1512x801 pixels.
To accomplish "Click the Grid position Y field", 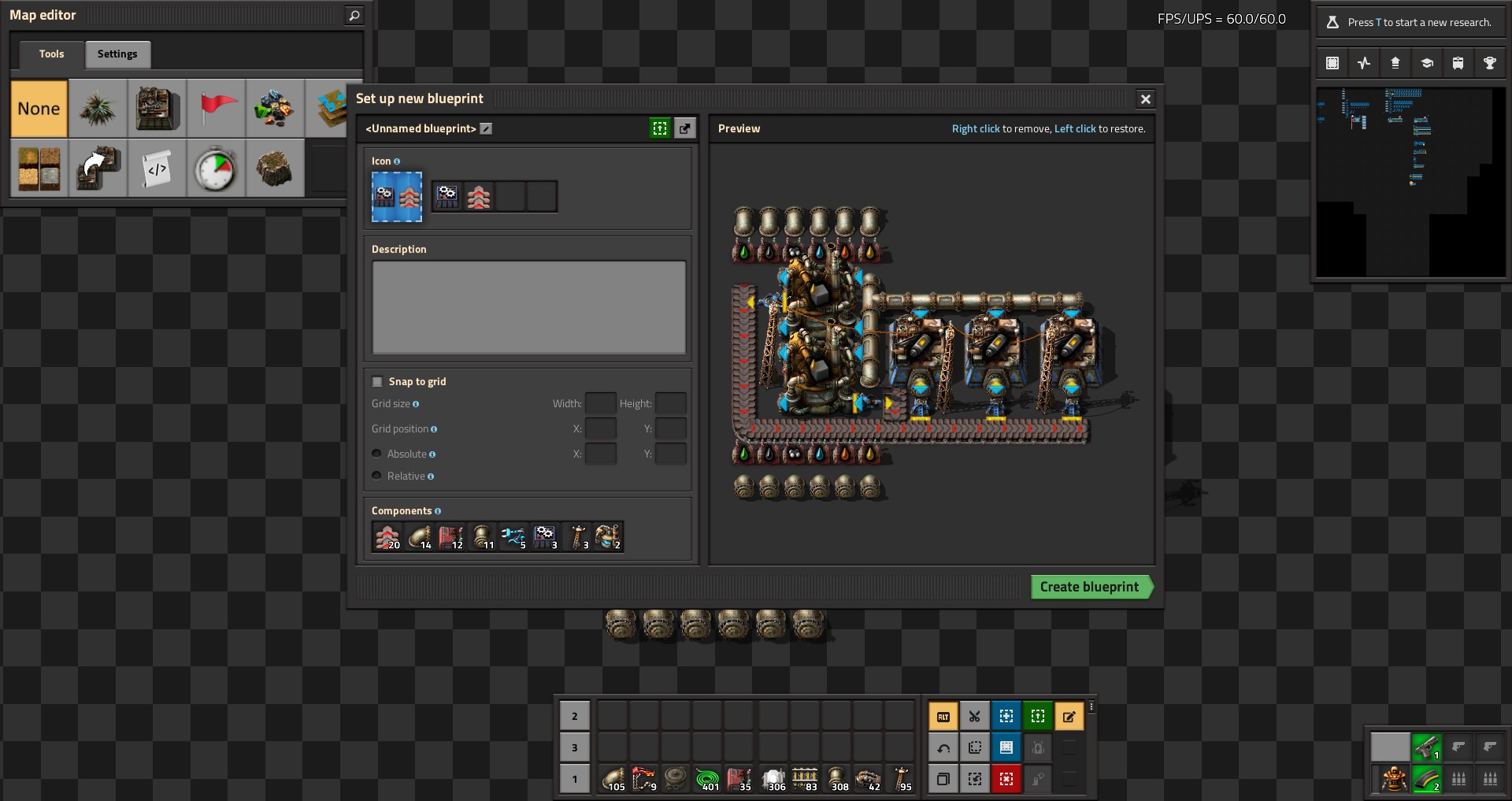I will 671,428.
